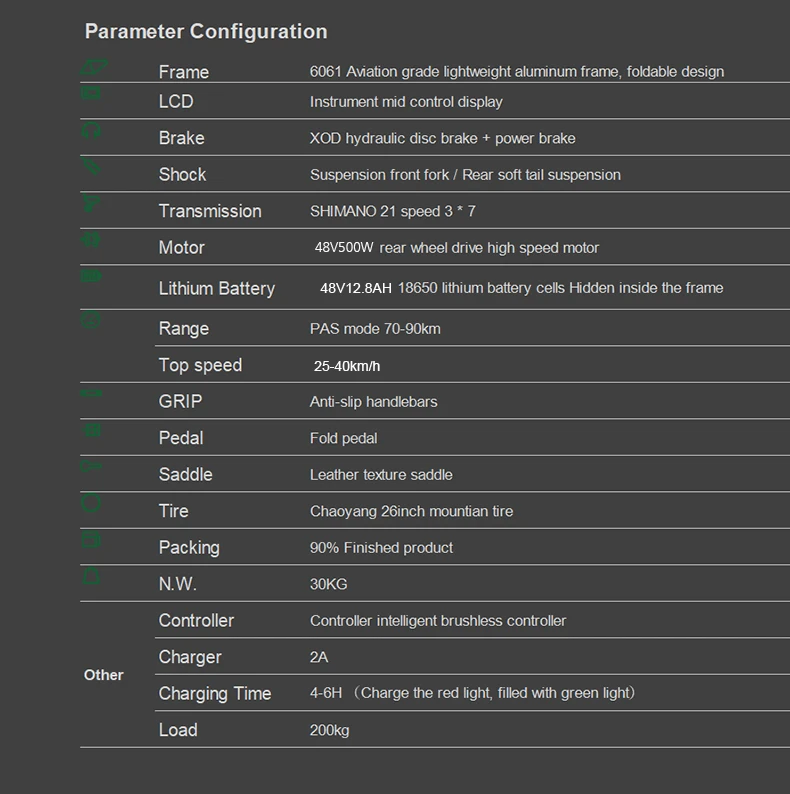Click the Controller row label

click(196, 621)
